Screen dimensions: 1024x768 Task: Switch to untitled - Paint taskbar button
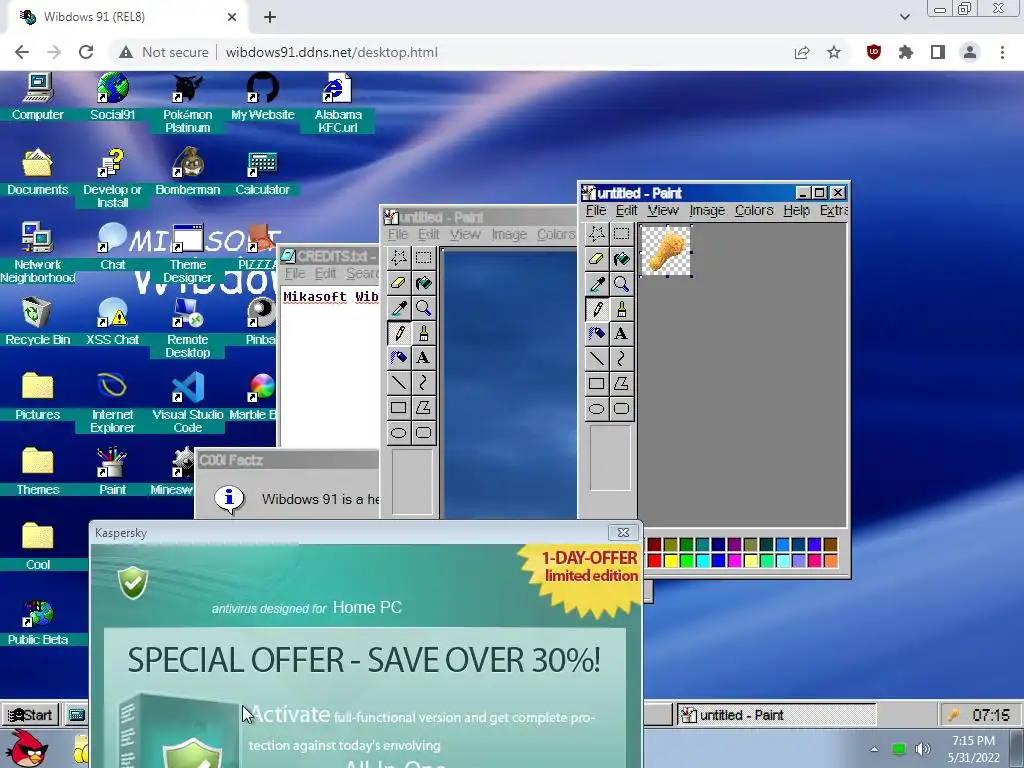coord(776,714)
